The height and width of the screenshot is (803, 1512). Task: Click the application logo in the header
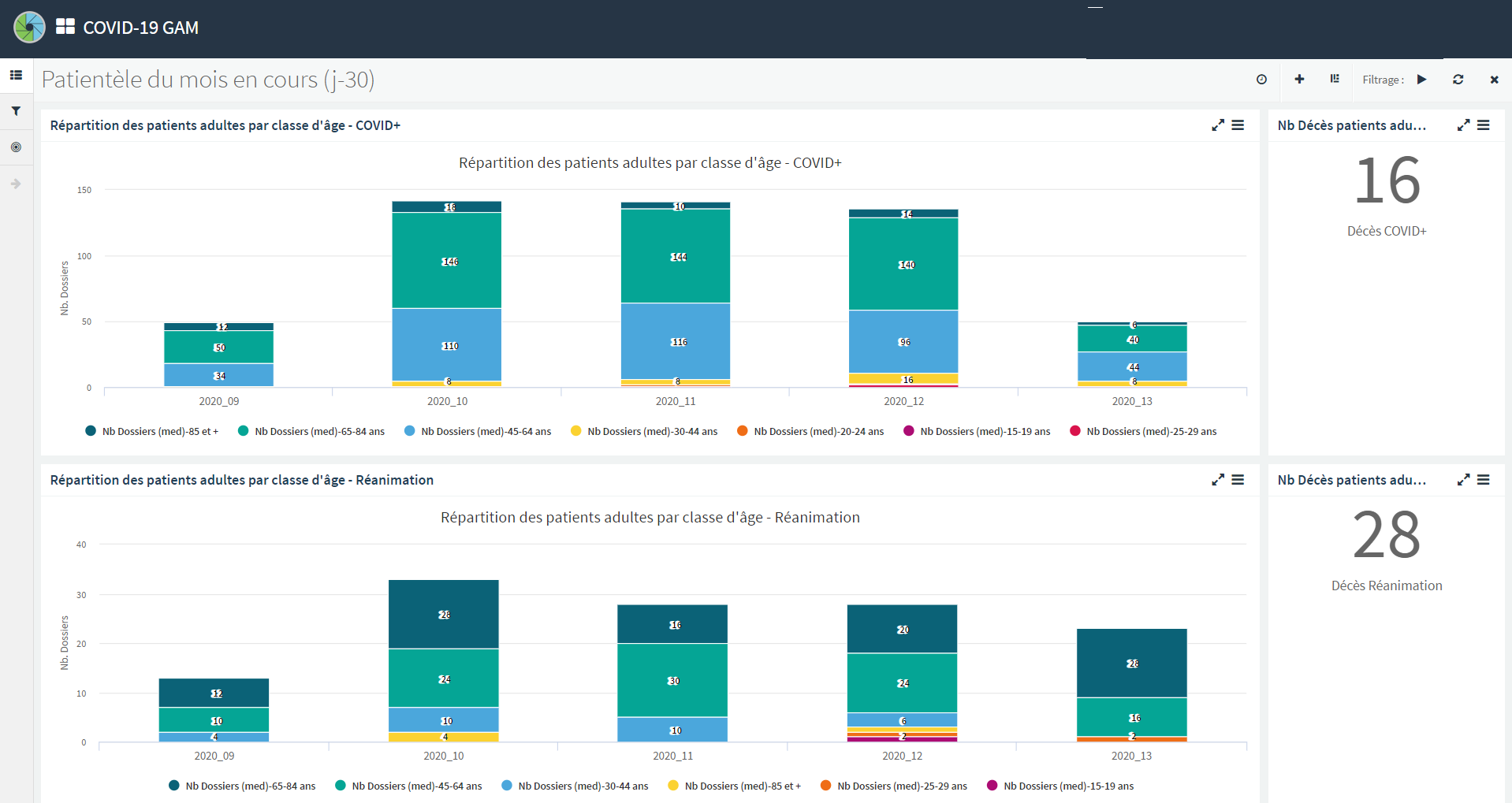(x=29, y=28)
